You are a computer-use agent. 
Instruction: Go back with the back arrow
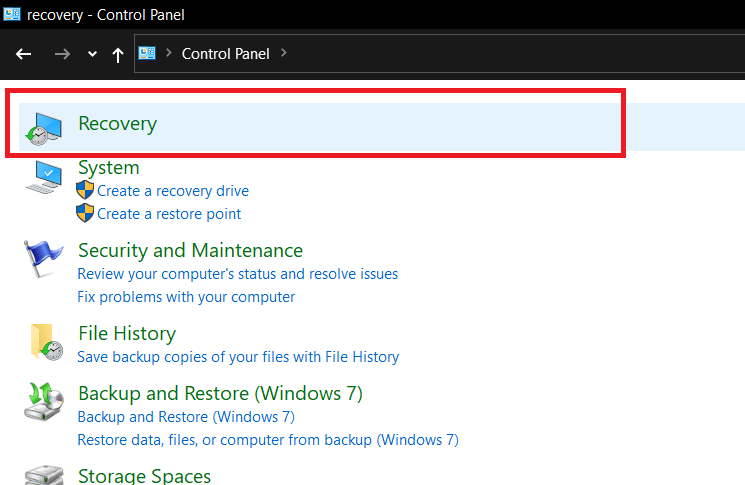coord(23,54)
